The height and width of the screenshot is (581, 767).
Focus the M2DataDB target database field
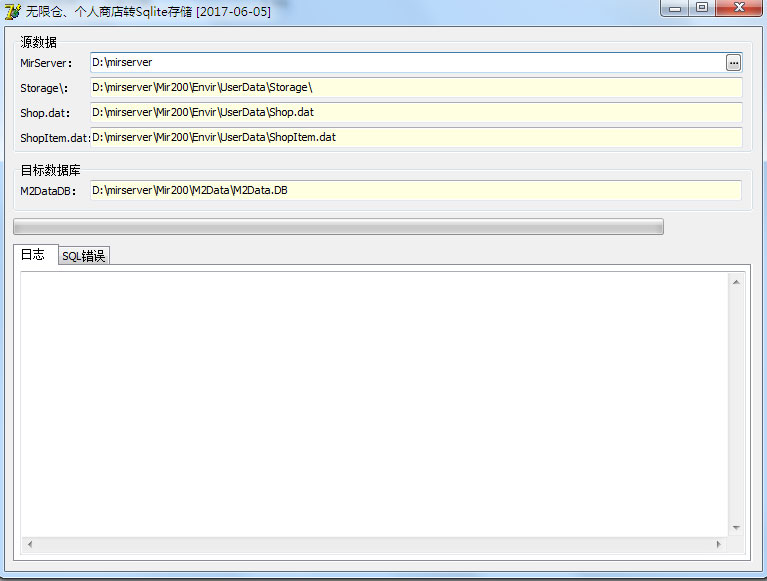pyautogui.click(x=415, y=190)
